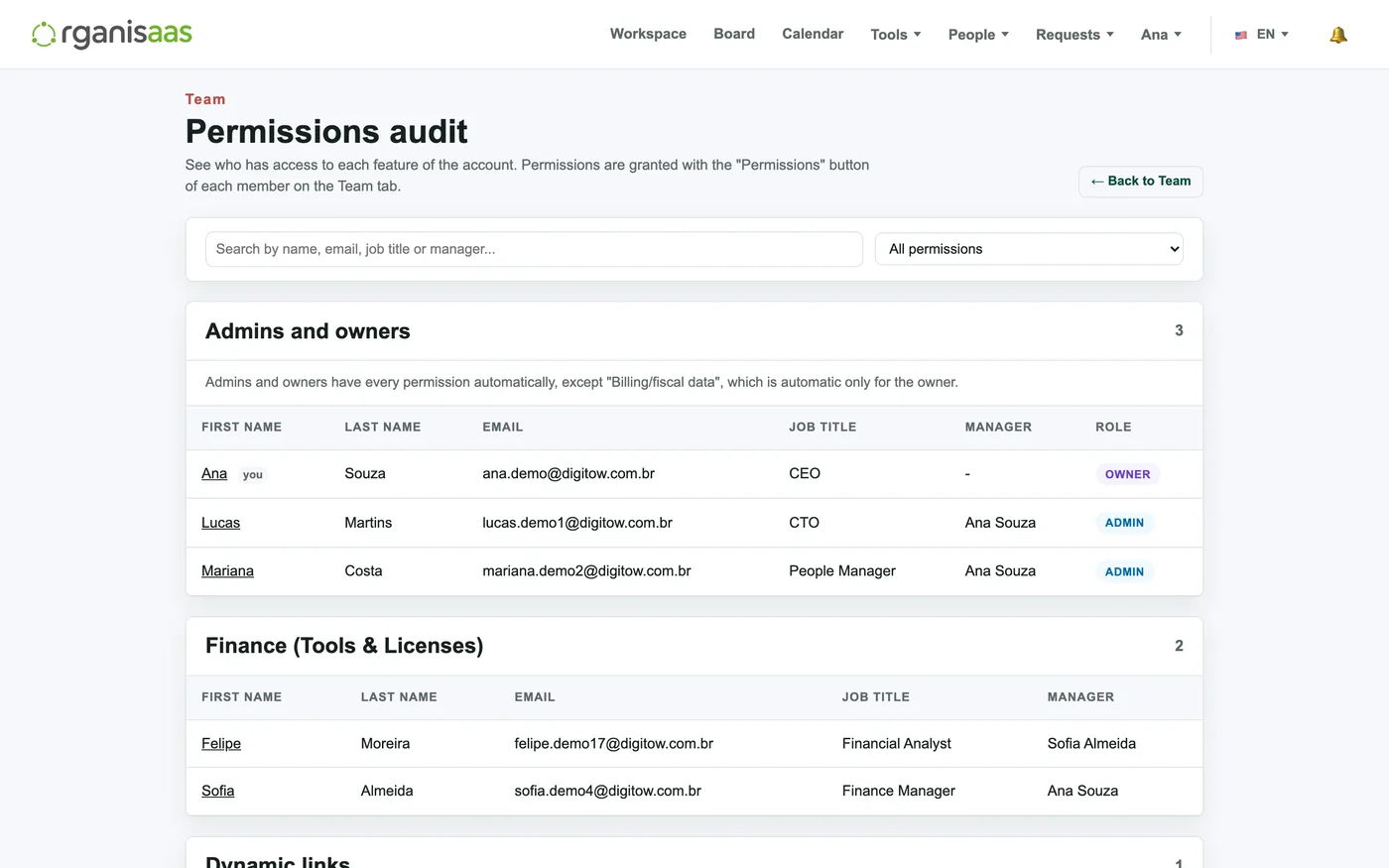Image resolution: width=1389 pixels, height=868 pixels.
Task: Open Sofia's profile link
Action: tap(218, 792)
